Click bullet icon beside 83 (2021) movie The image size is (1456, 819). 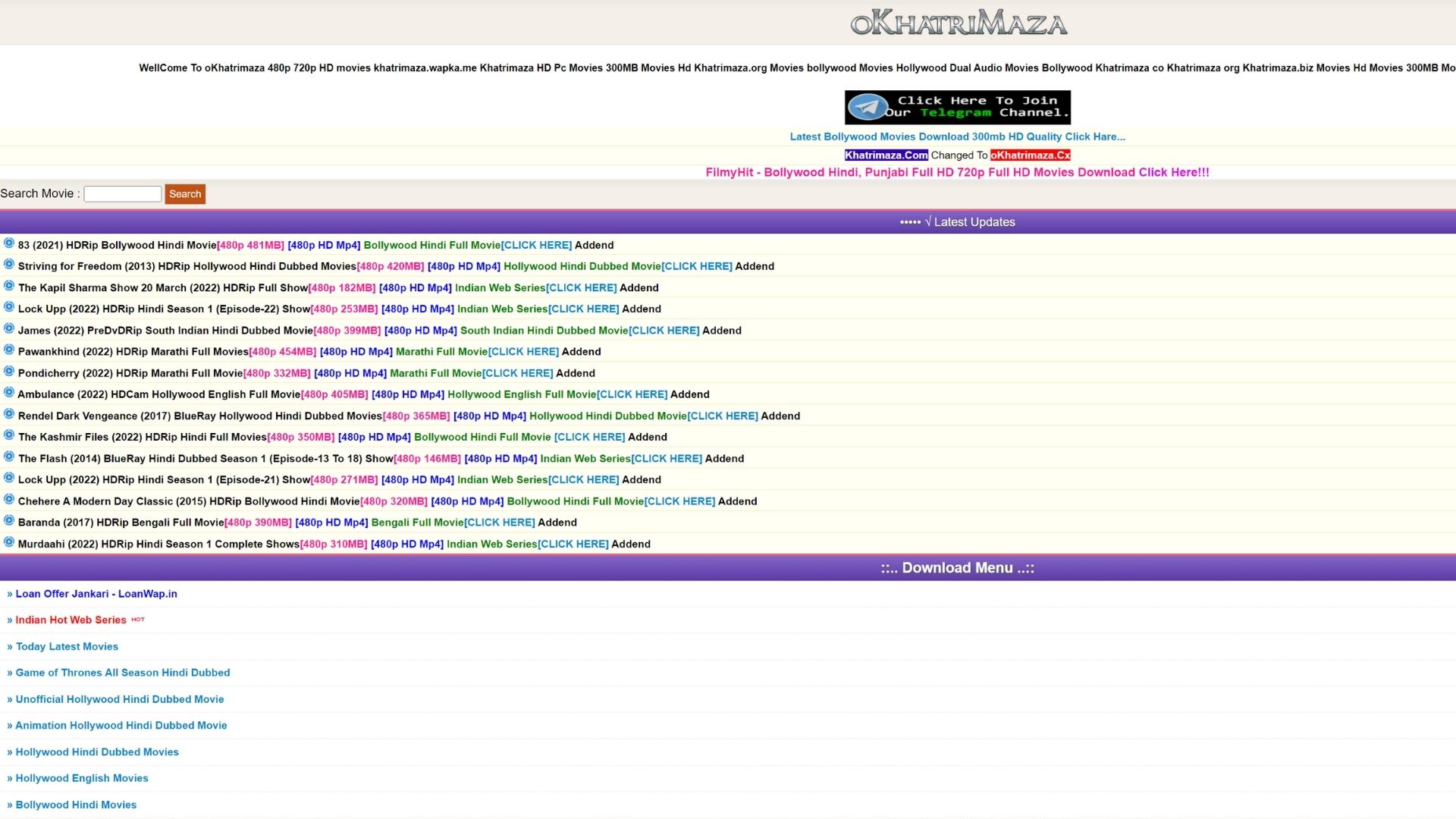pyautogui.click(x=9, y=243)
